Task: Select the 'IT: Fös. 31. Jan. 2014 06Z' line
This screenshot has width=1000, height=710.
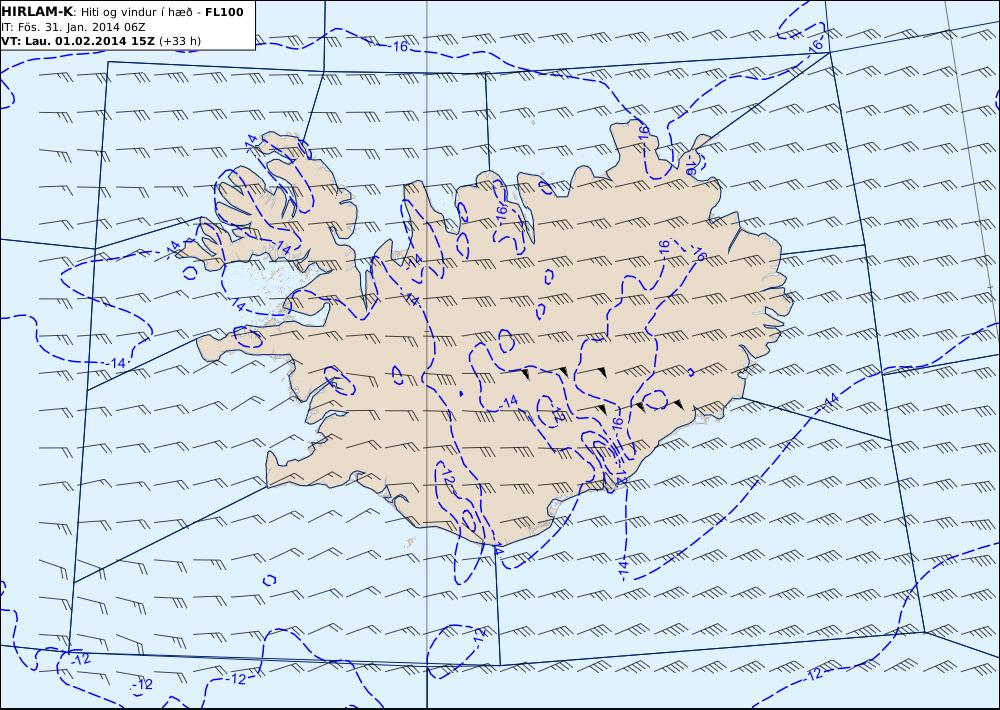Action: (x=73, y=27)
